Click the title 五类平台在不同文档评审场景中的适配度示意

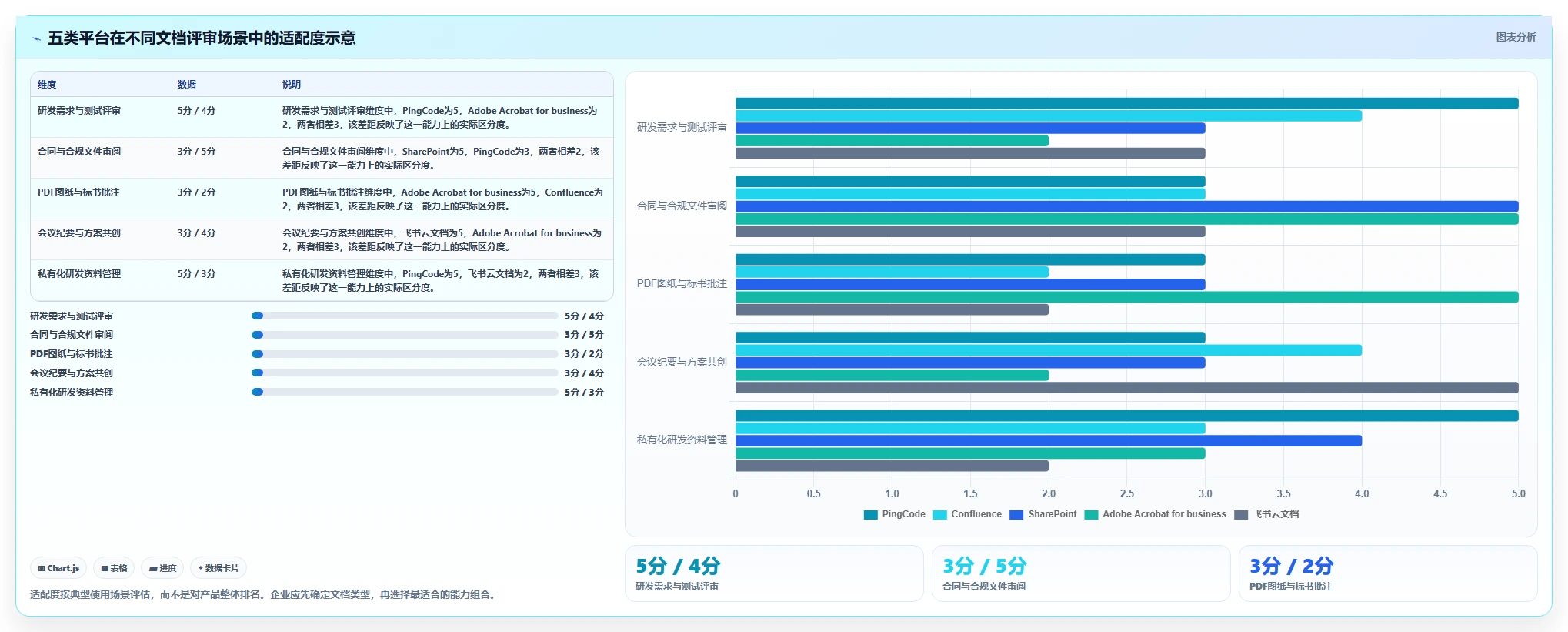coord(202,38)
